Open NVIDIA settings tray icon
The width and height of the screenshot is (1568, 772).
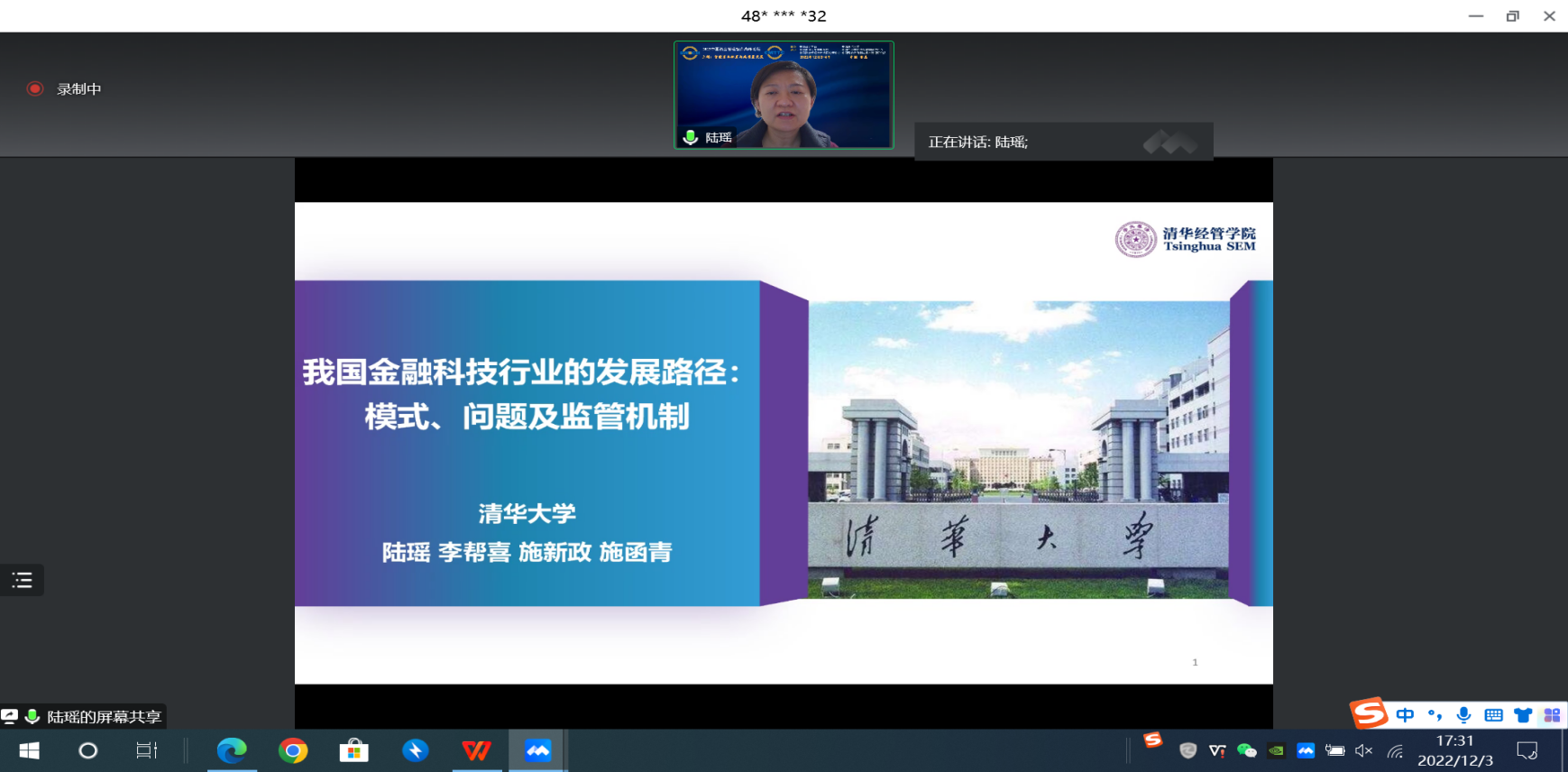pos(1276,750)
